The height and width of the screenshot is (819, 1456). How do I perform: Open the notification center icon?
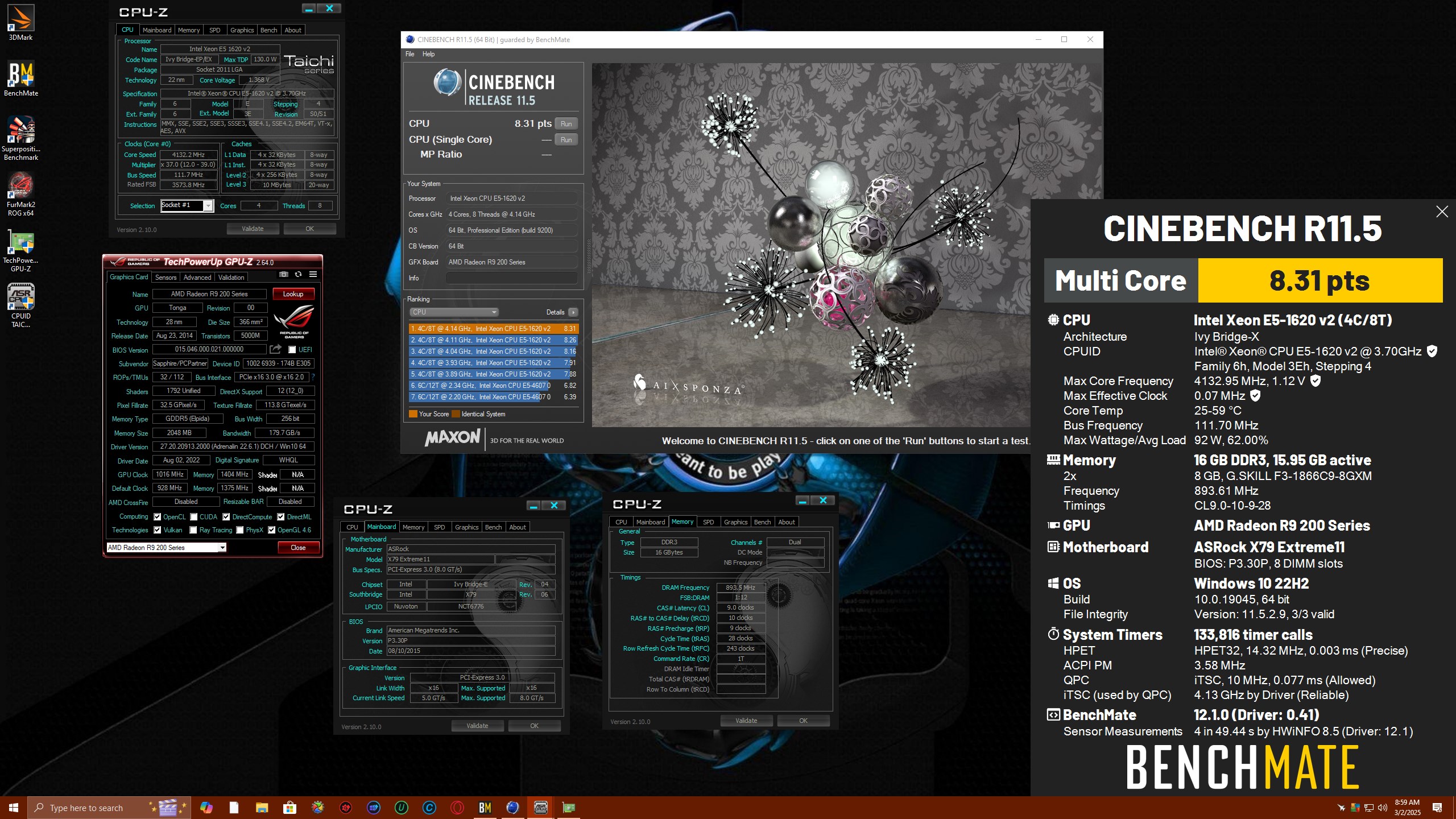1437,808
